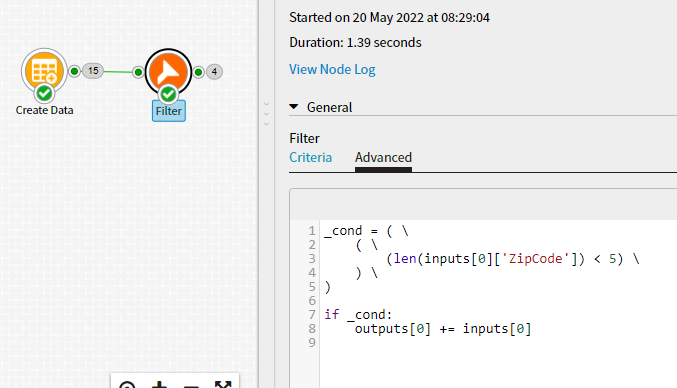
Task: Select the orange Filter node icon
Action: 168,72
